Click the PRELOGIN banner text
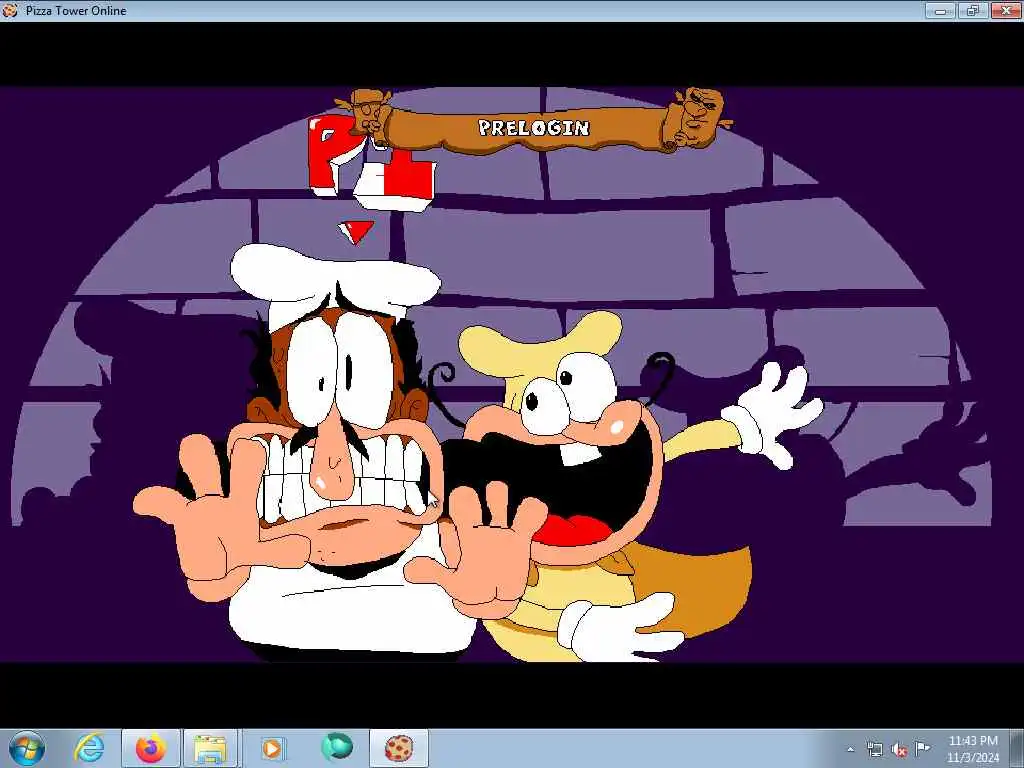Screen dimensions: 1024x768 (534, 127)
